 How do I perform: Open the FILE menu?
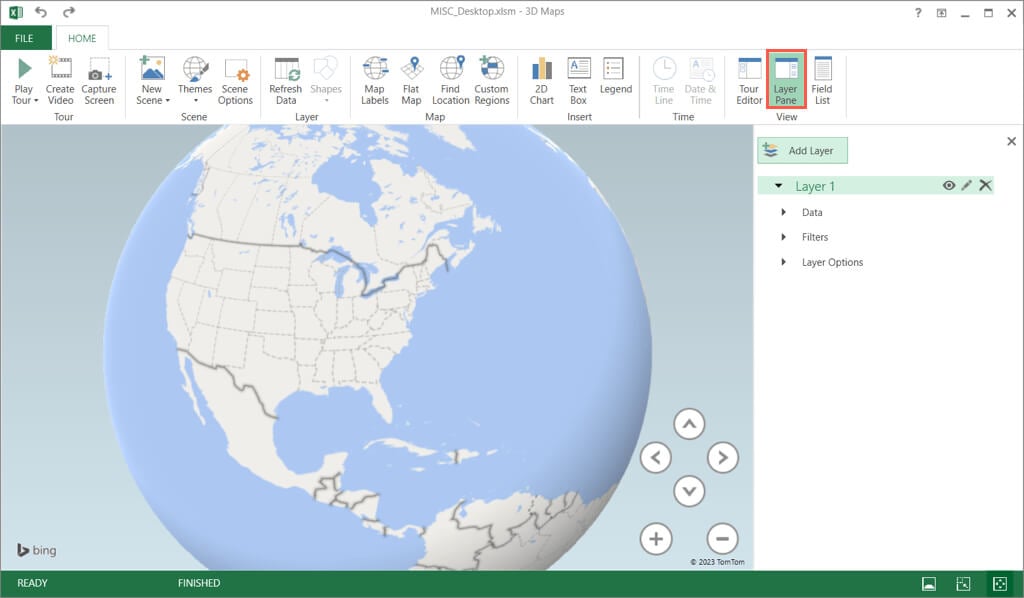(x=24, y=38)
